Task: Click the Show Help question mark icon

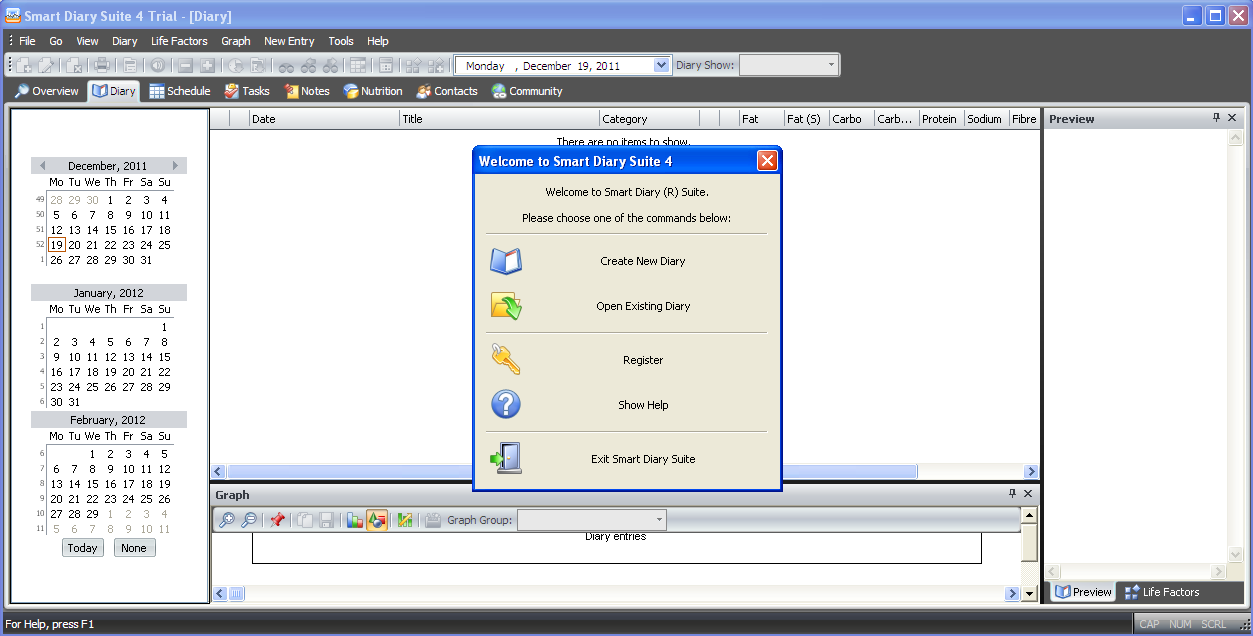Action: 506,405
